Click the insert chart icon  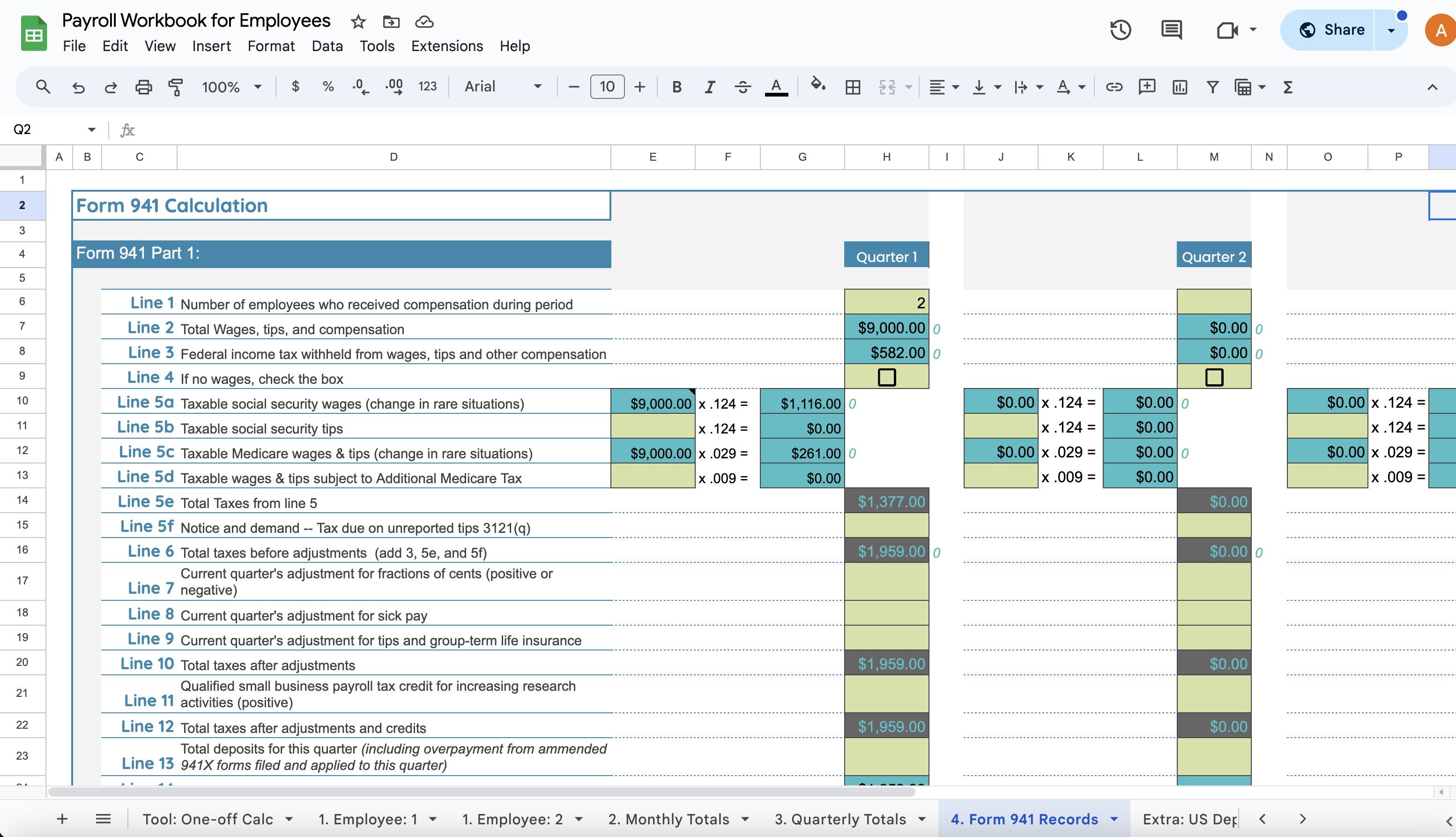(x=1180, y=87)
